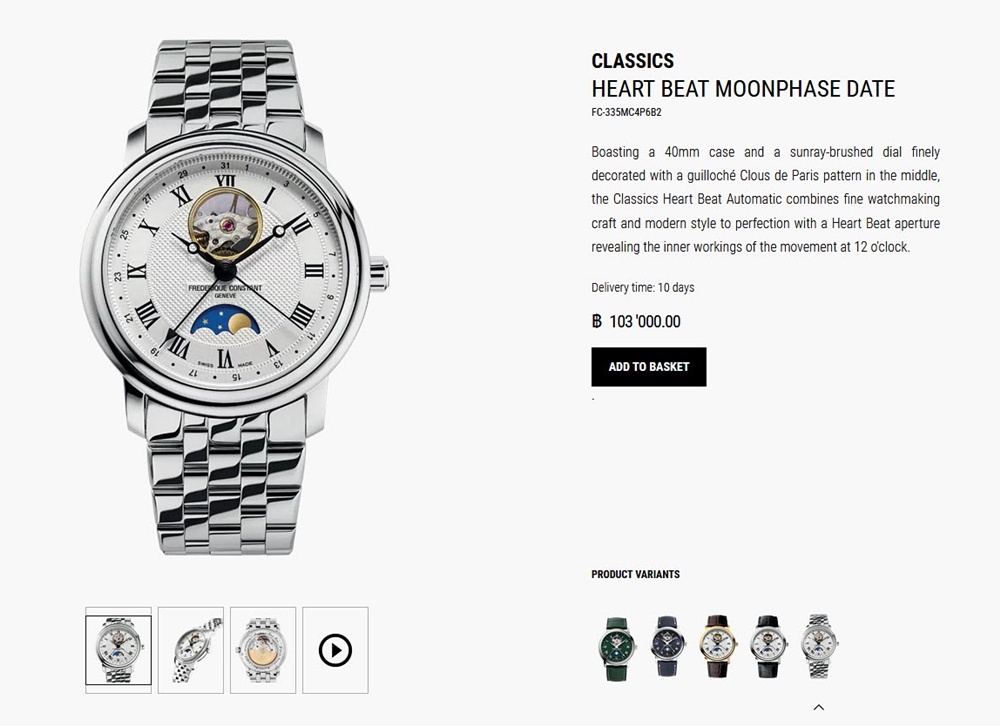1000x726 pixels.
Task: Click the Add to Basket button
Action: point(649,367)
